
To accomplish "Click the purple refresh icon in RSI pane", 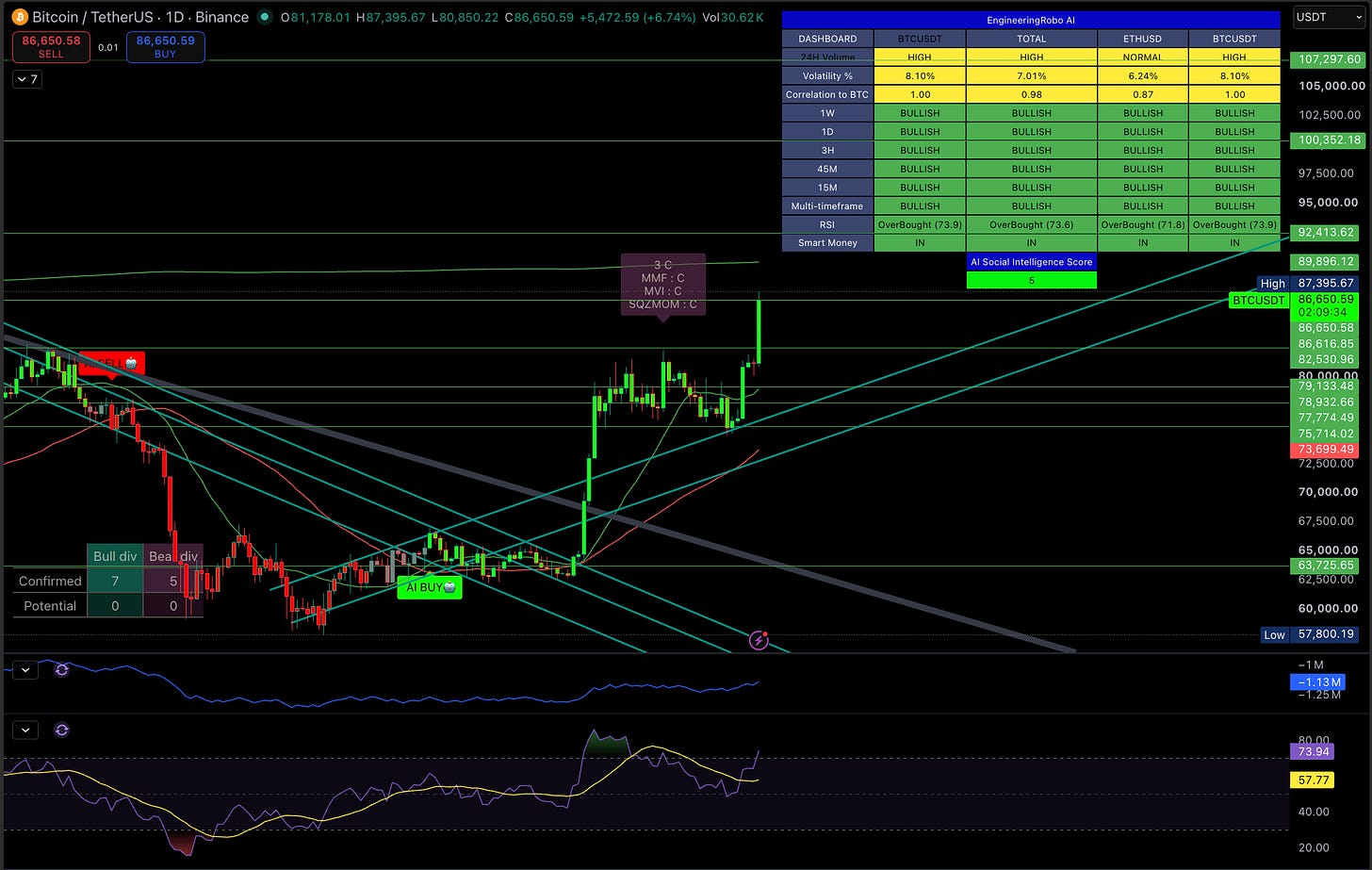I will pyautogui.click(x=62, y=730).
